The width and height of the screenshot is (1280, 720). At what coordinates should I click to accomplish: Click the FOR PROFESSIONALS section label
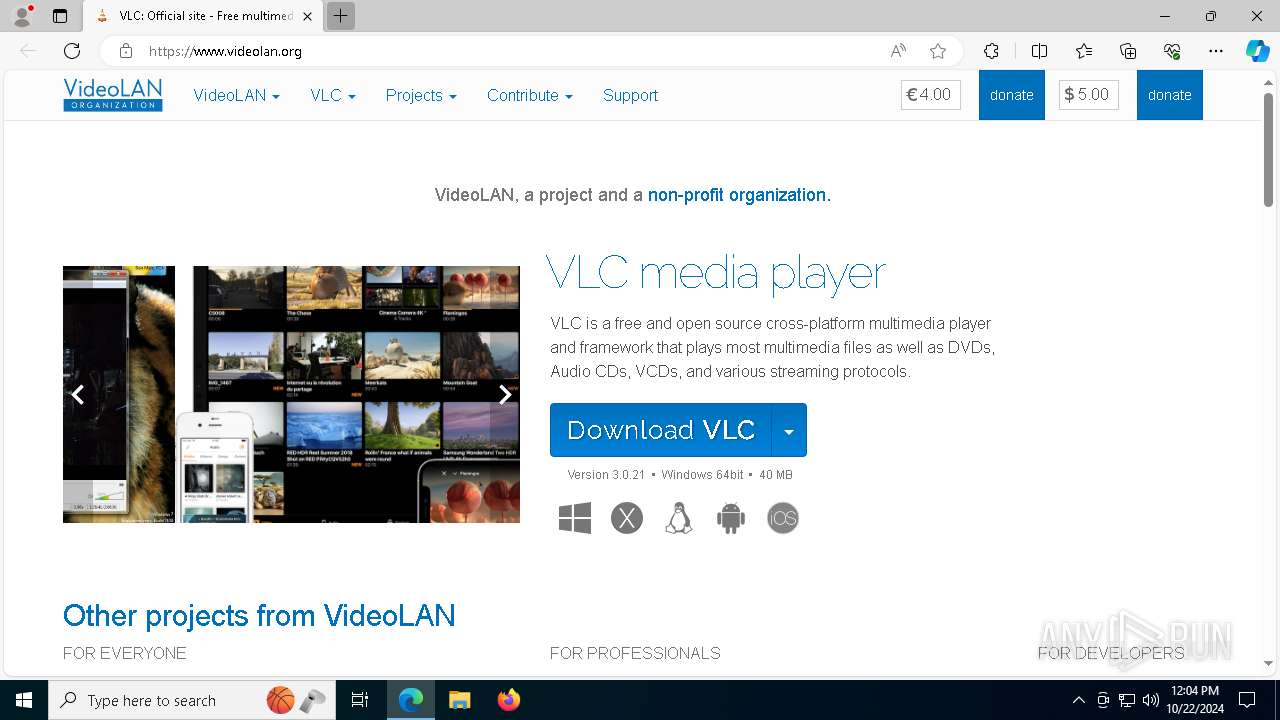pos(635,653)
